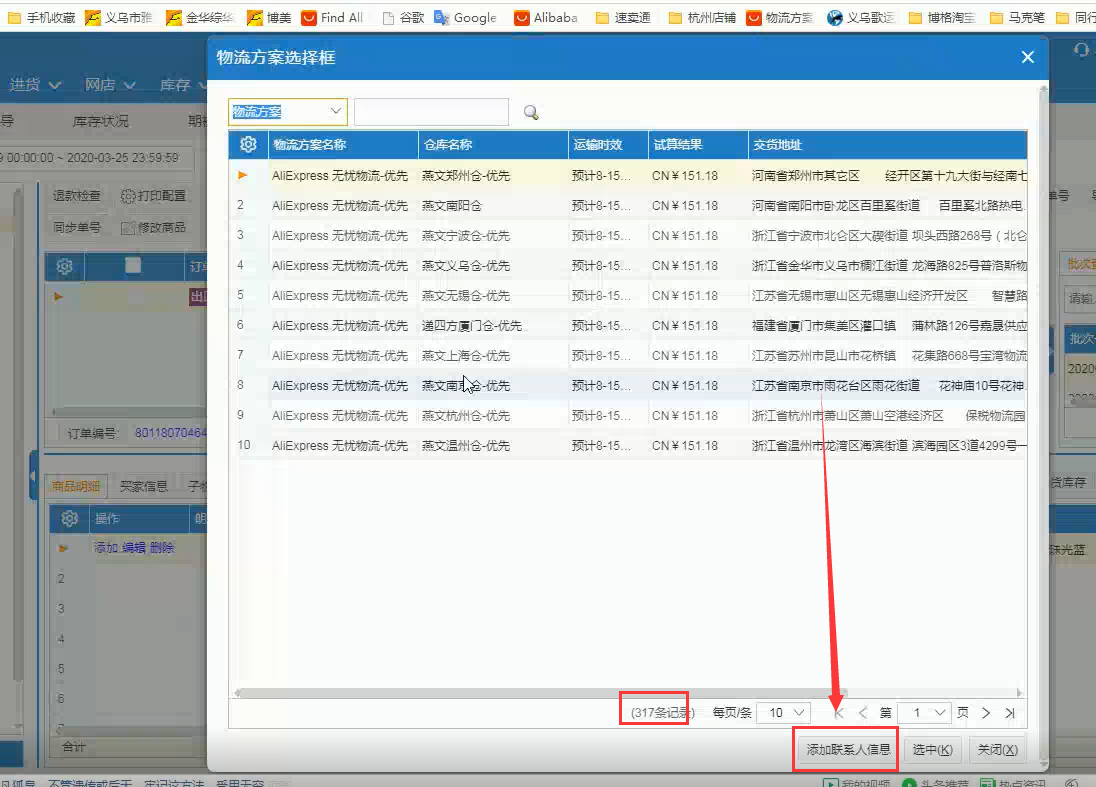Open the 库存状况 tab in background
The width and height of the screenshot is (1096, 787).
click(101, 121)
